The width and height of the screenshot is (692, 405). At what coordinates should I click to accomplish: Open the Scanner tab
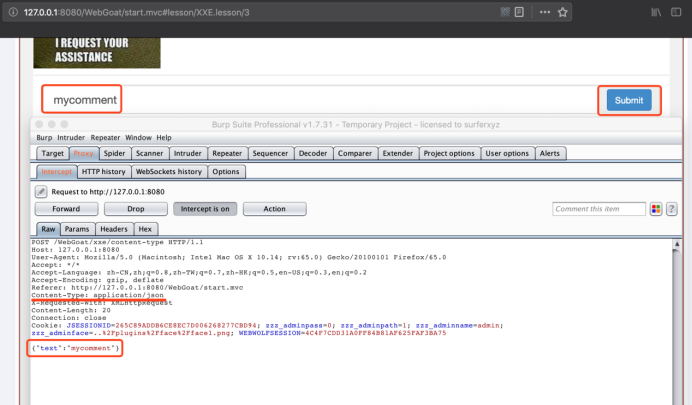coord(149,153)
